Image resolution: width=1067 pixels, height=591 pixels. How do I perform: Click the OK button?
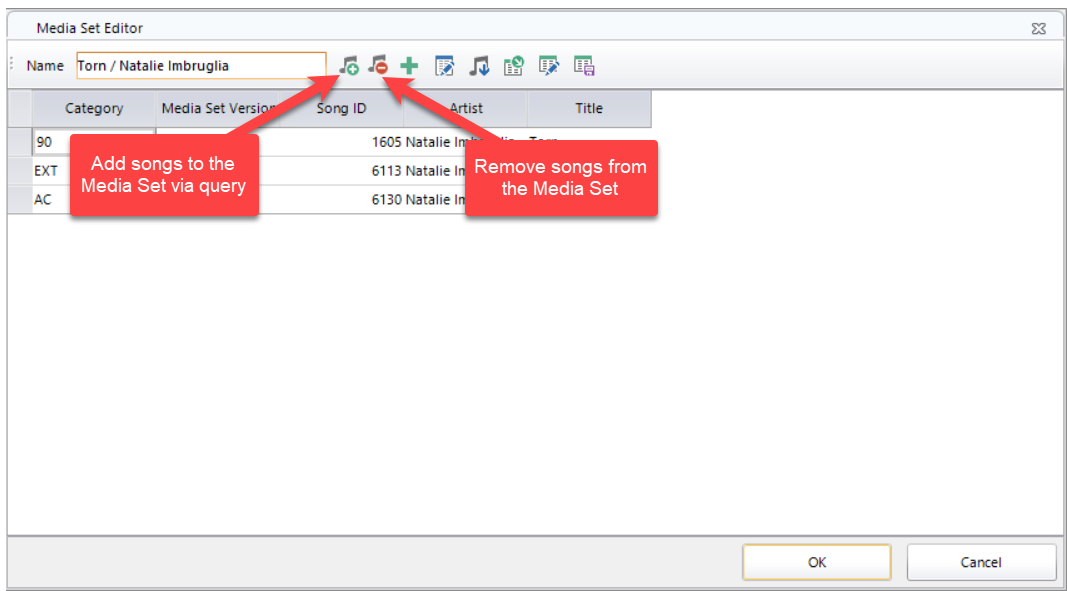coord(817,562)
